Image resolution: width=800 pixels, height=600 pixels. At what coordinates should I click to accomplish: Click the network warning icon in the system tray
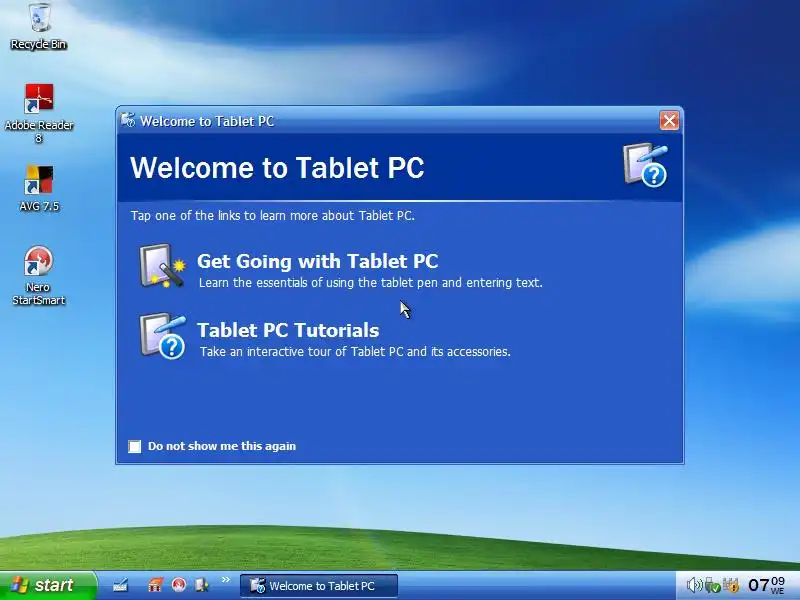click(731, 585)
